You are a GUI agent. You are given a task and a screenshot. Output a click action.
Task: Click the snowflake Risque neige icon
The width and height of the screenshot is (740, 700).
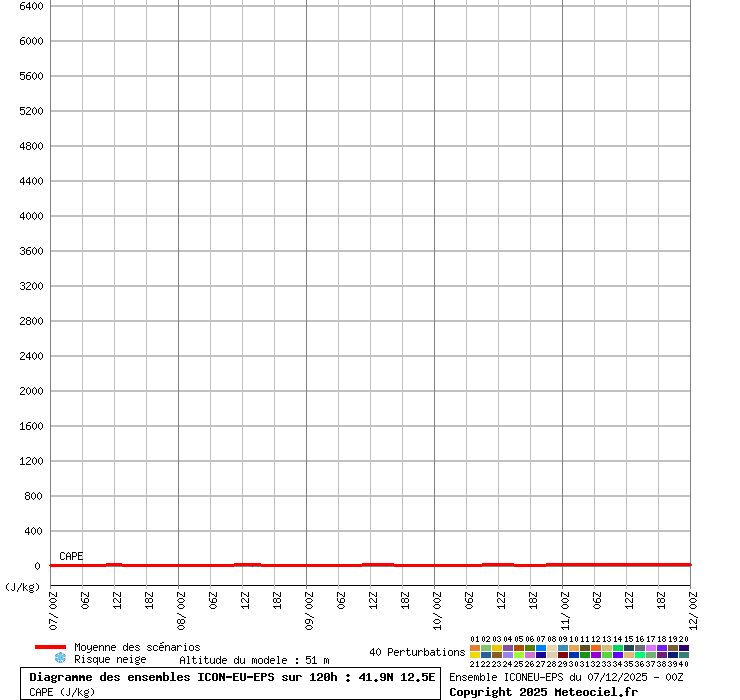(x=60, y=658)
